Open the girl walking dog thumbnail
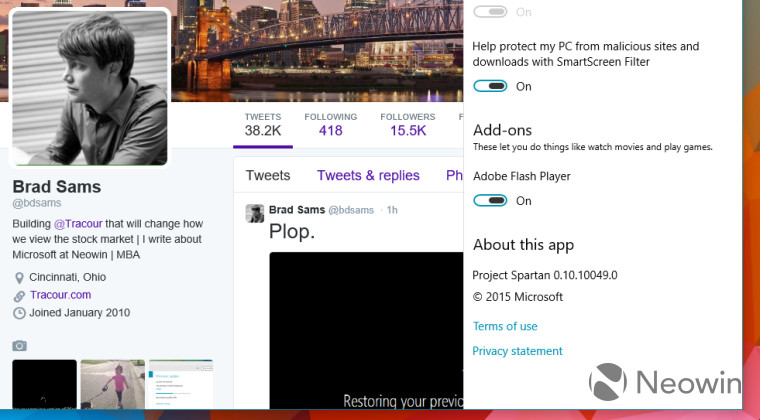 [112, 384]
